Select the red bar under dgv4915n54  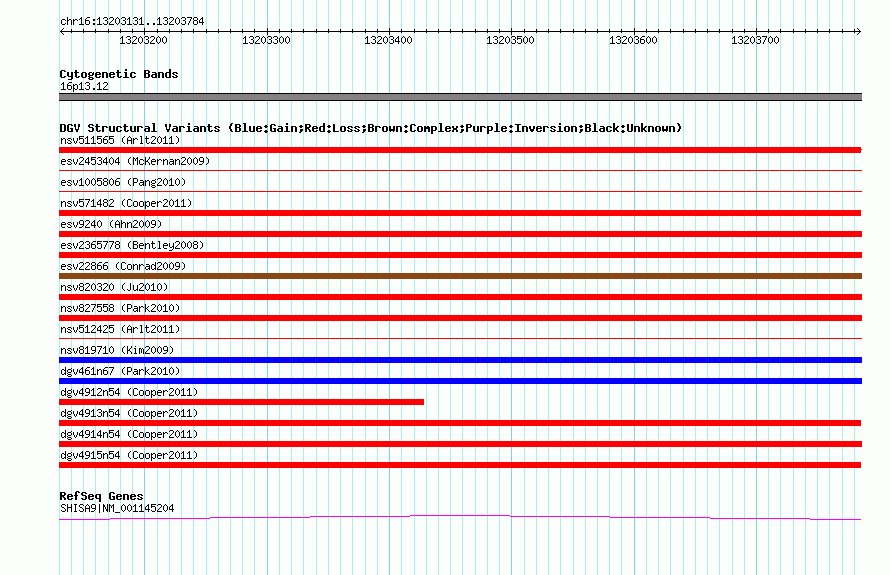(460, 465)
